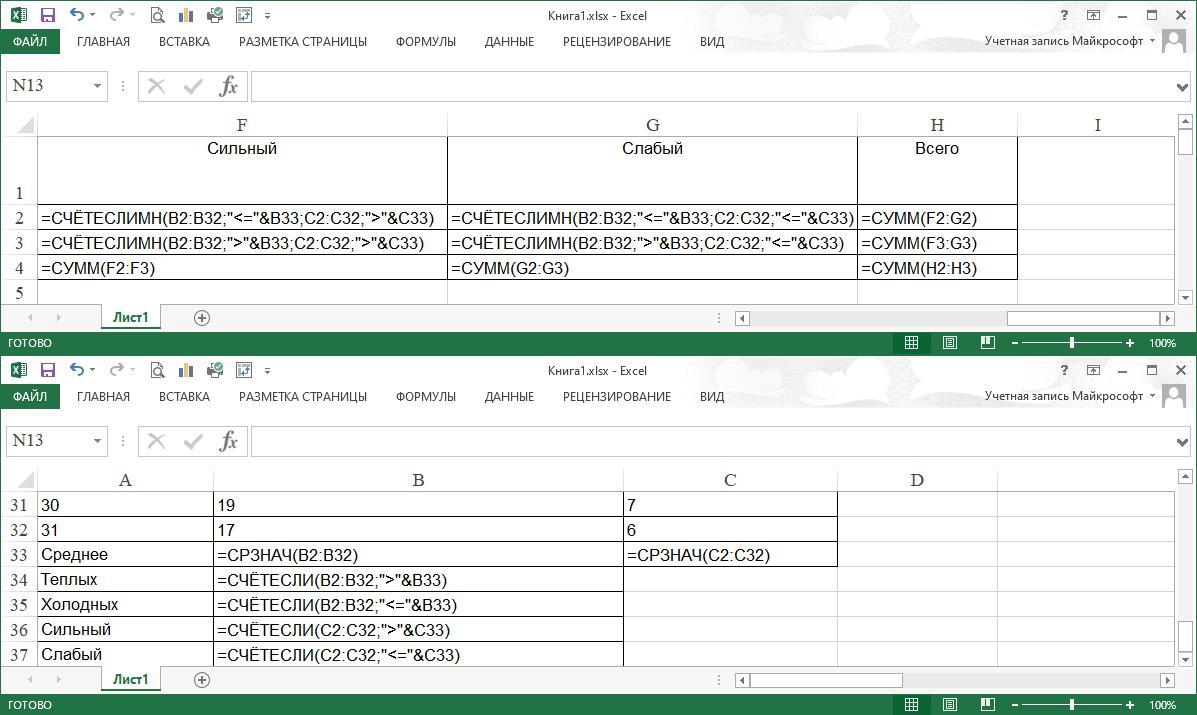Undo the last action in the upper window
Viewport: 1197px width, 715px height.
tap(76, 14)
